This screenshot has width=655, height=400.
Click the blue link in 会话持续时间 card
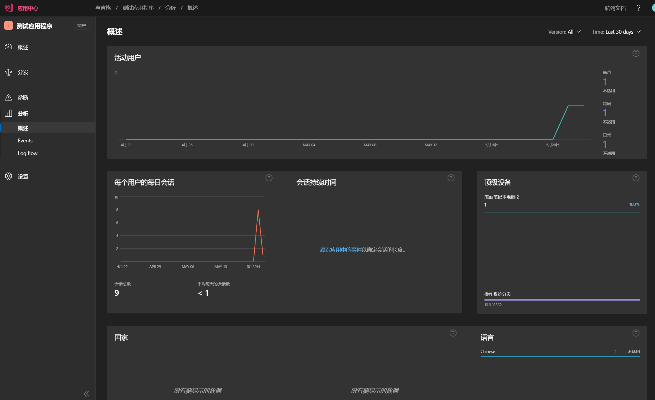[341, 249]
